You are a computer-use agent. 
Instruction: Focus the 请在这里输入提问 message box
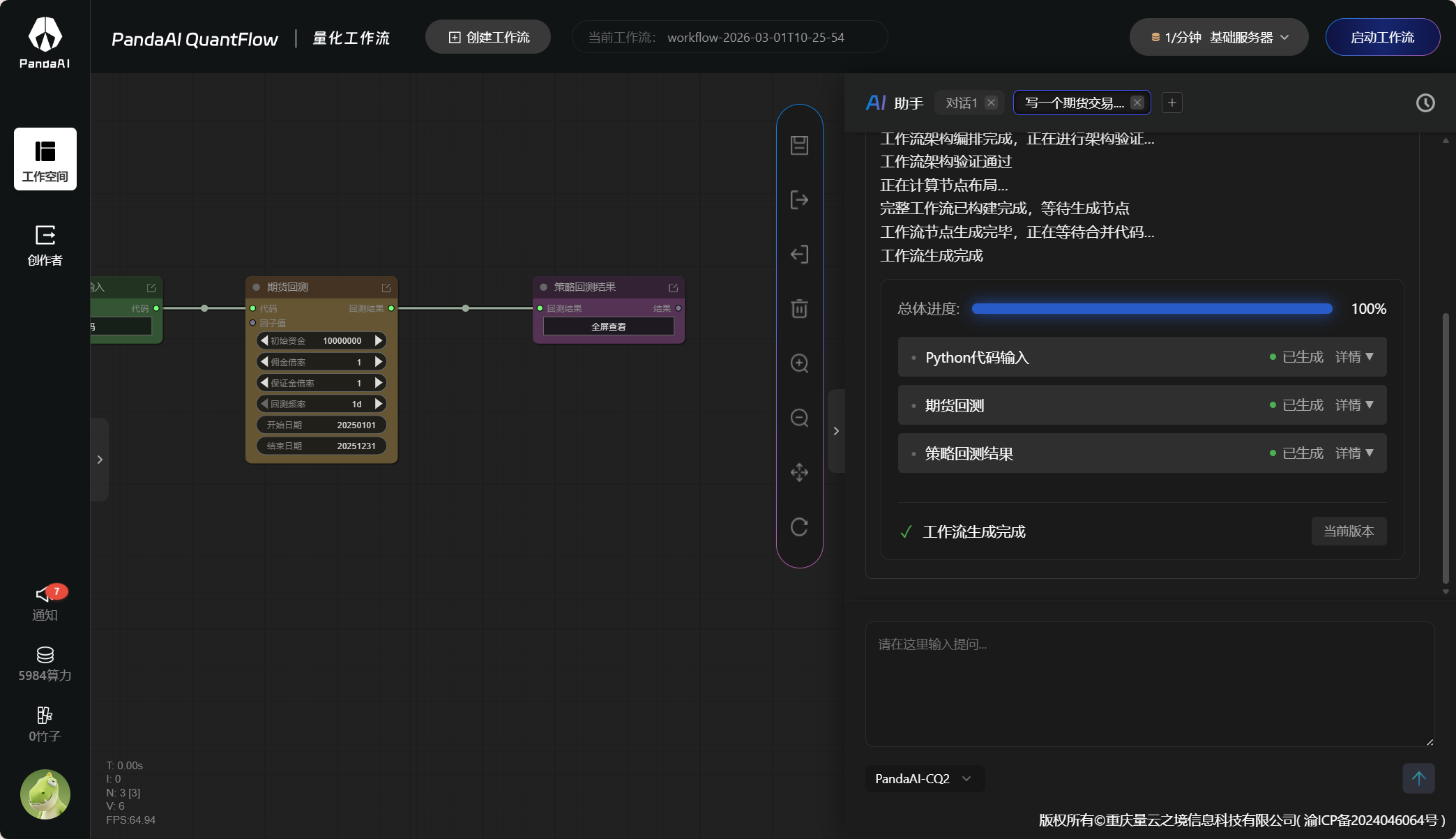[1150, 684]
